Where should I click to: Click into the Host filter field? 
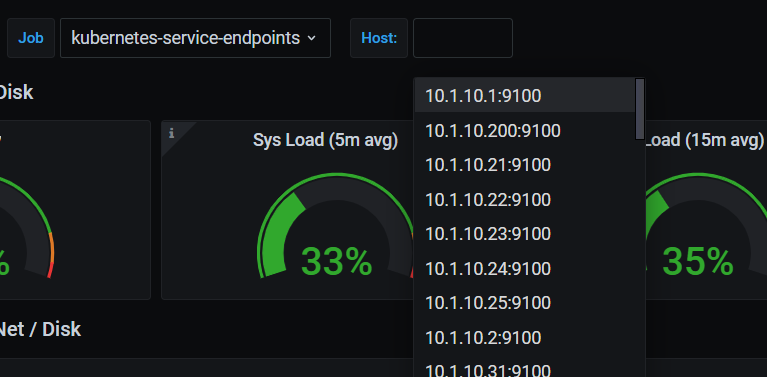[463, 38]
